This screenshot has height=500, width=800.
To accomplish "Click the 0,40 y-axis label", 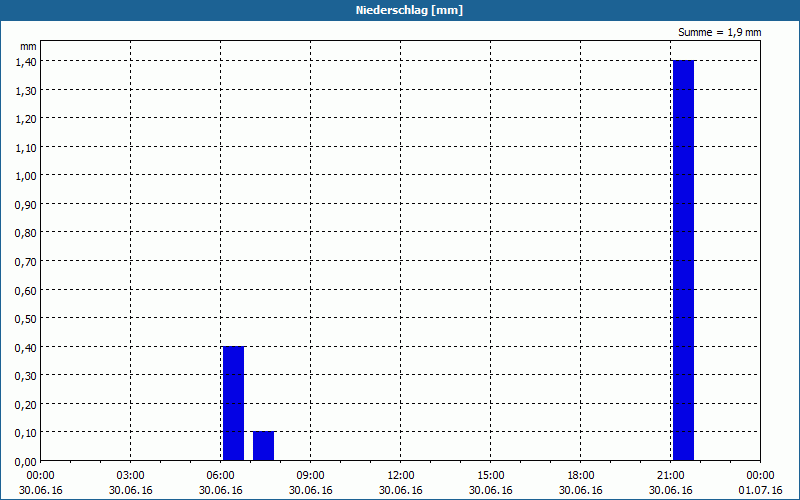I will point(26,347).
